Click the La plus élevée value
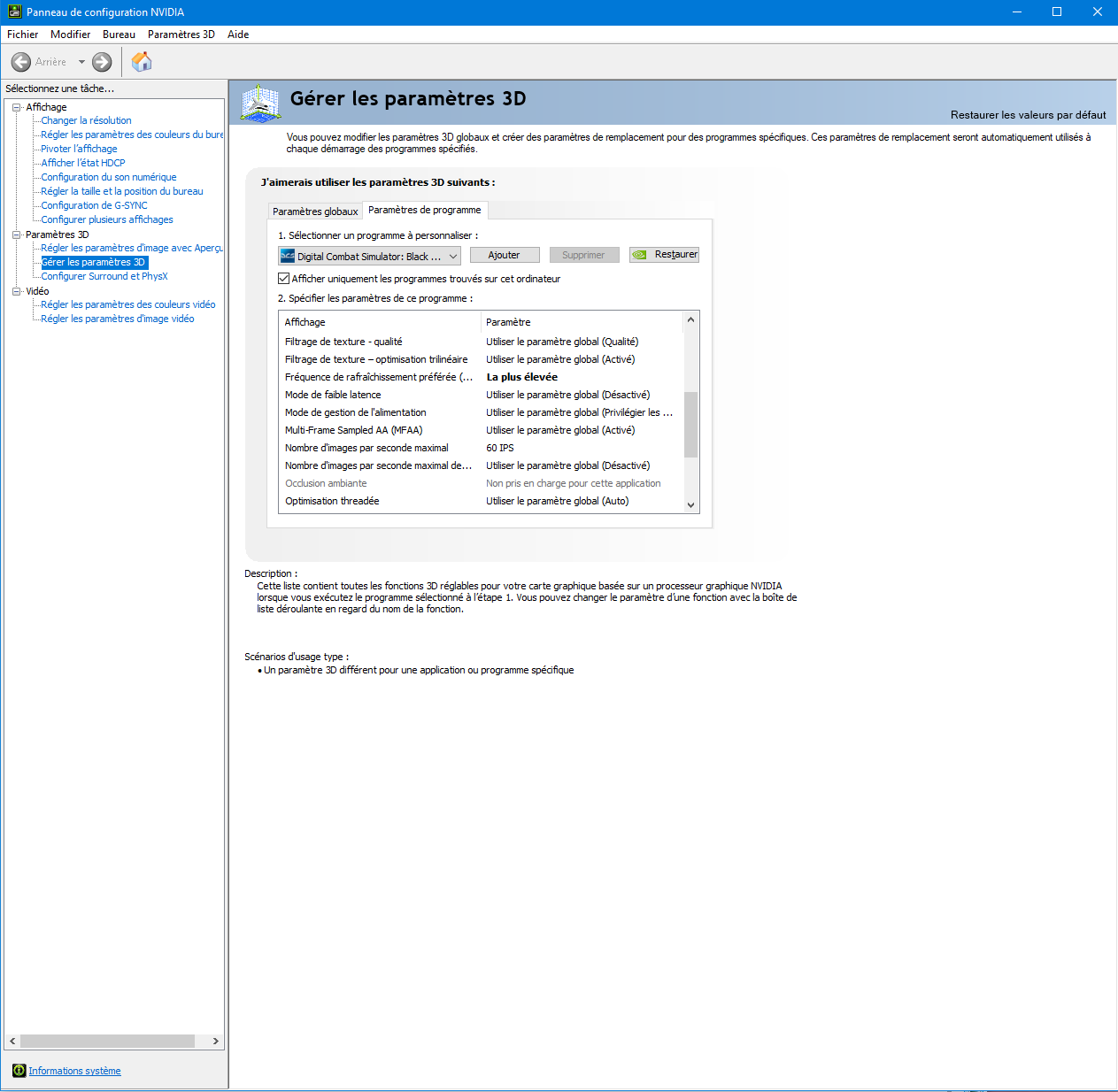Viewport: 1118px width, 1092px height. pos(522,377)
